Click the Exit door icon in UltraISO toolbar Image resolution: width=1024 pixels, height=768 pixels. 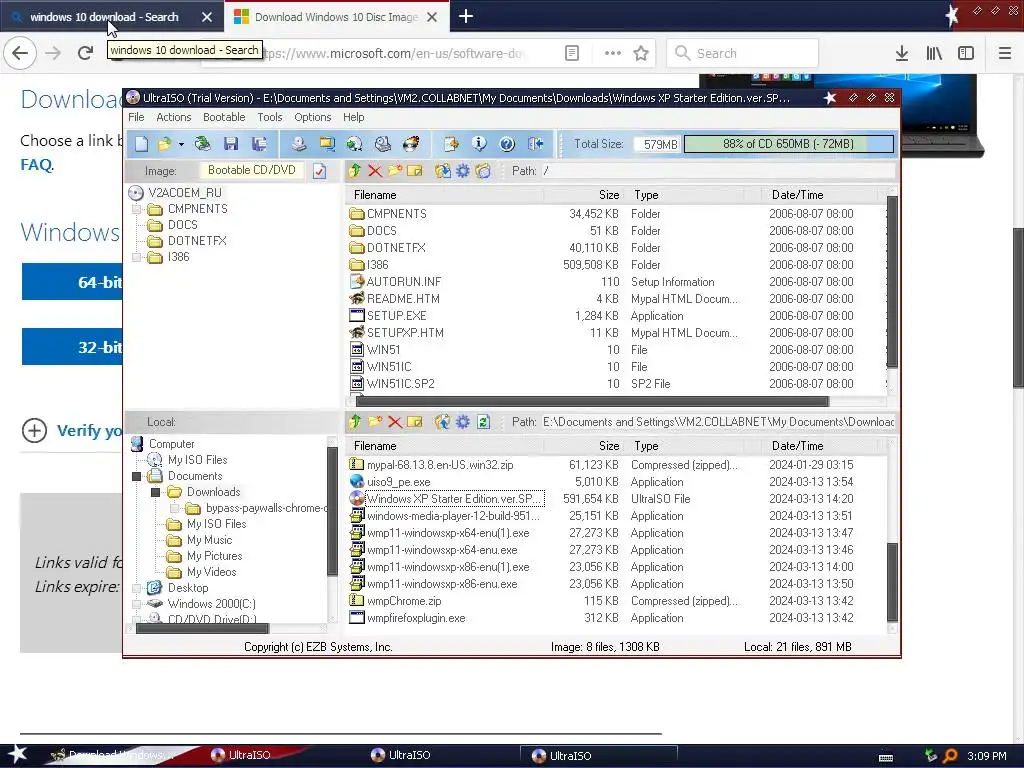click(x=536, y=144)
